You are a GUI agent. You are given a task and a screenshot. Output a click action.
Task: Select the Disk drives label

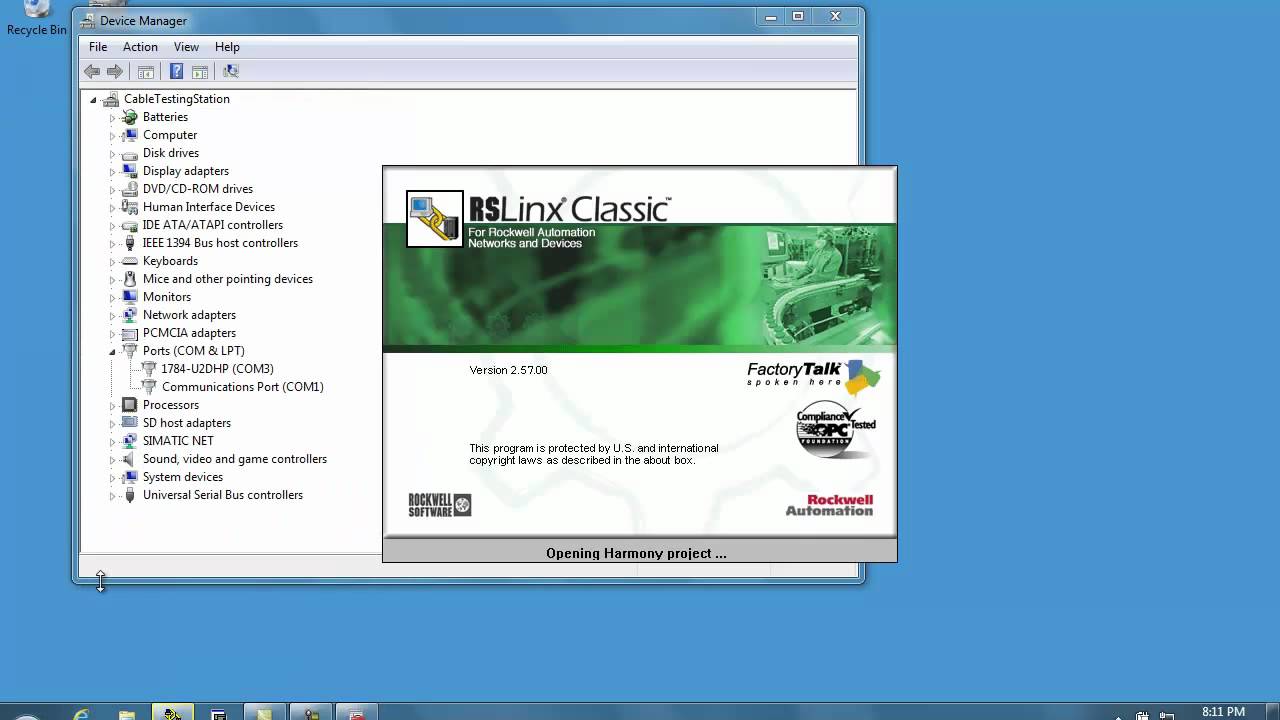tap(171, 153)
